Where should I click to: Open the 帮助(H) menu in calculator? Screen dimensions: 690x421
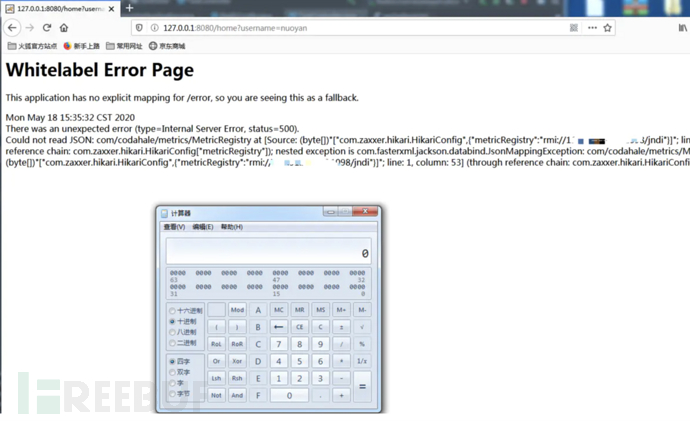[232, 227]
